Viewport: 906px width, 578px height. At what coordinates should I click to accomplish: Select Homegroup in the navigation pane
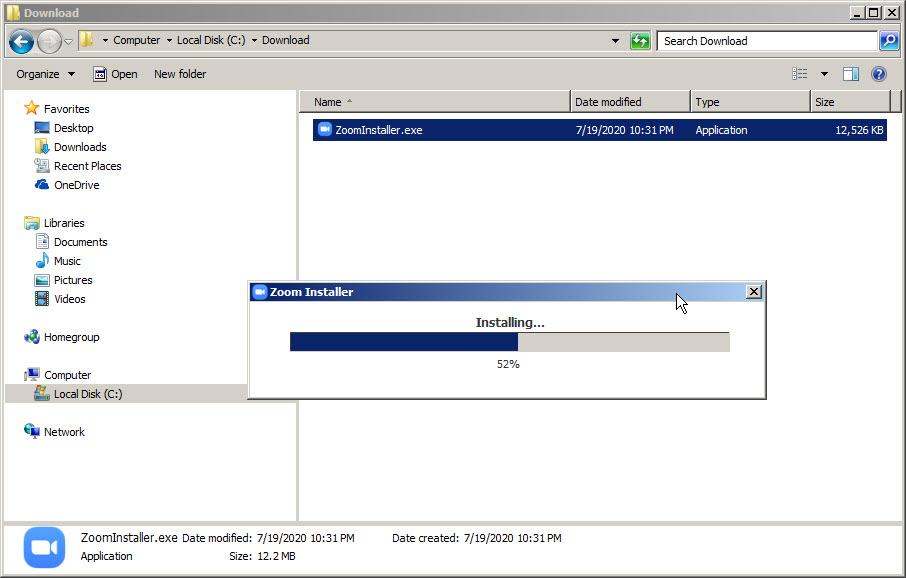coord(71,337)
